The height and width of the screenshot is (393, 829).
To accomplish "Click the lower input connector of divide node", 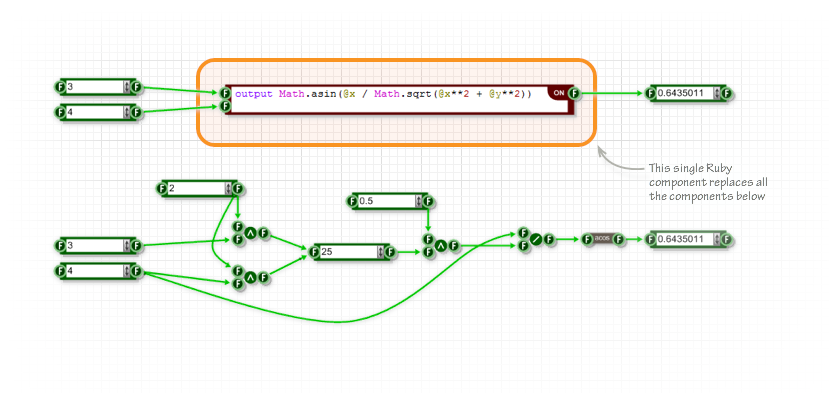I will pyautogui.click(x=523, y=245).
